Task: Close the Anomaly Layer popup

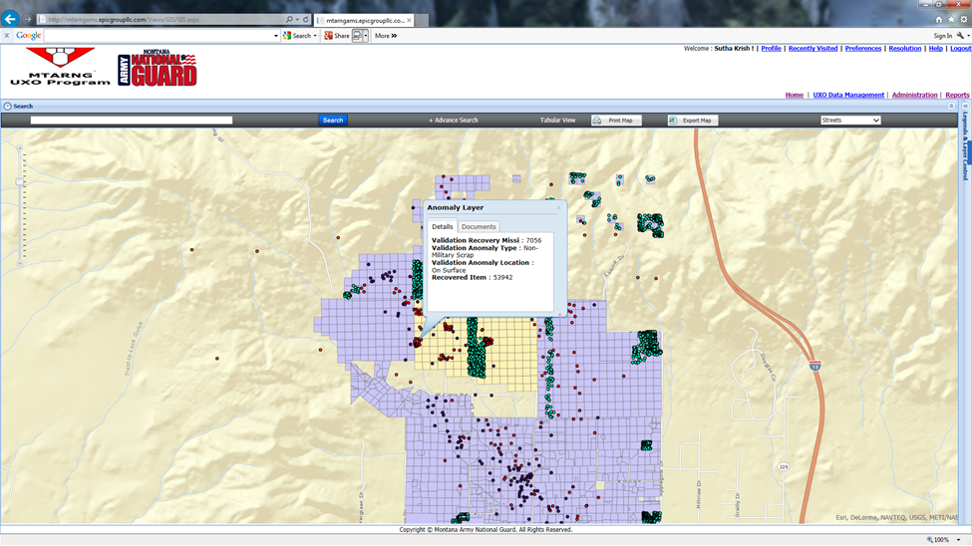Action: pos(558,208)
